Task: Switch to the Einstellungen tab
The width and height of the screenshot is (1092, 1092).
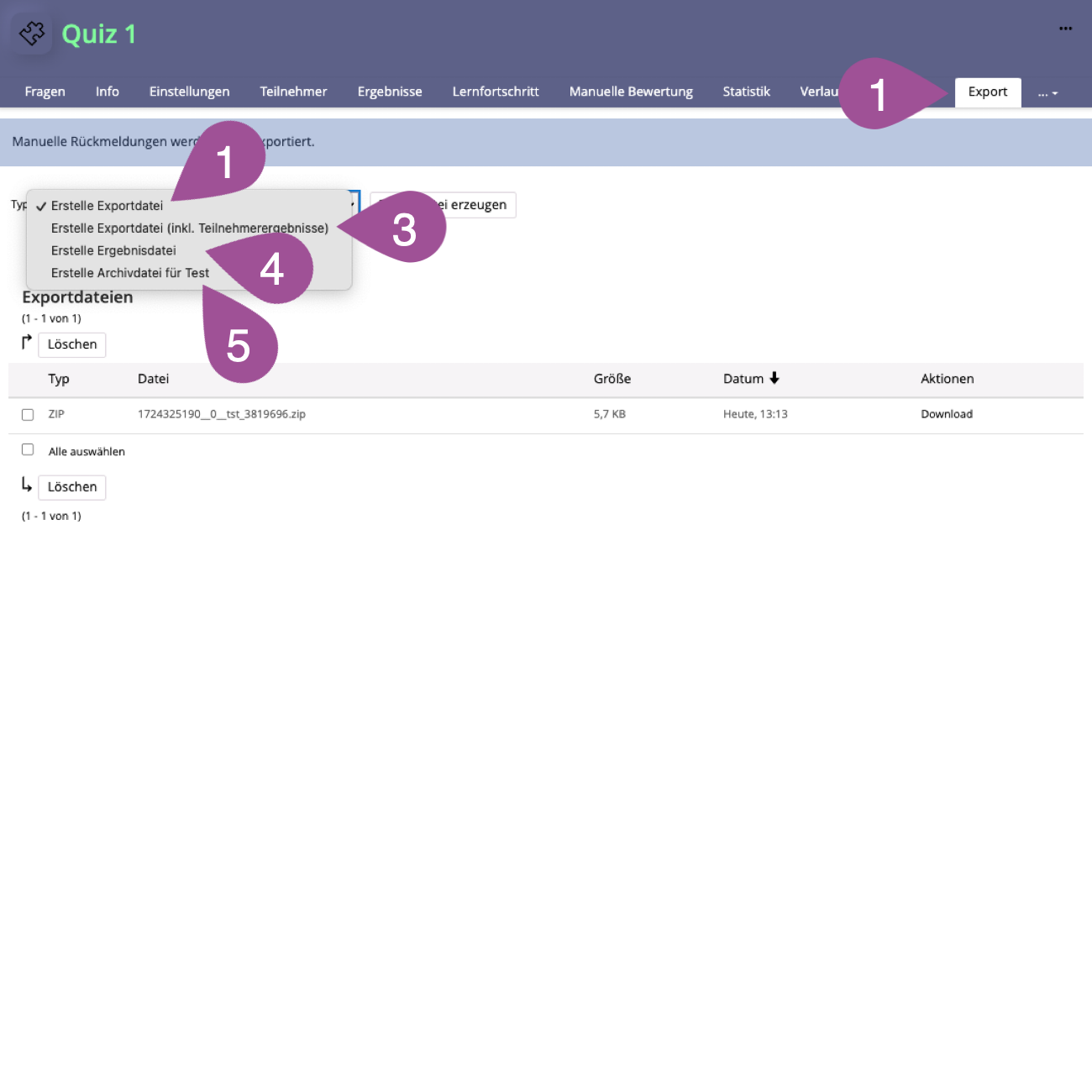Action: tap(189, 92)
